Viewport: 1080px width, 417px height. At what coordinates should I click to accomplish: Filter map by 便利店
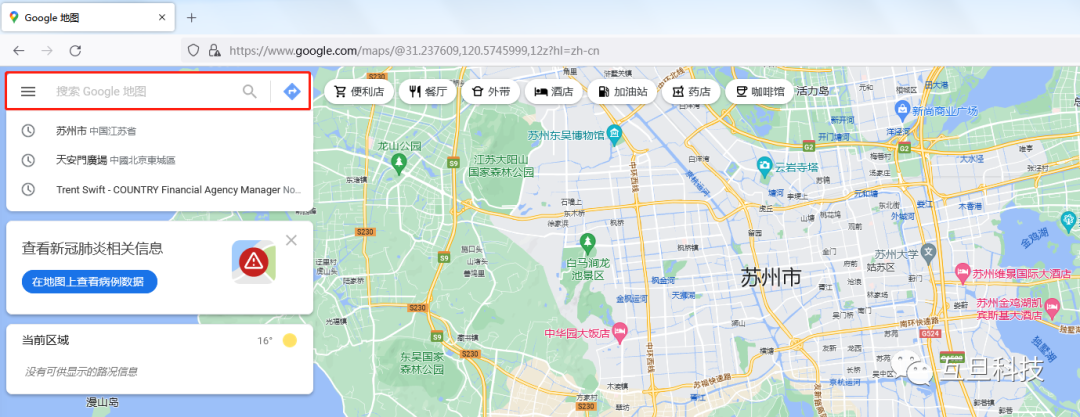click(359, 92)
